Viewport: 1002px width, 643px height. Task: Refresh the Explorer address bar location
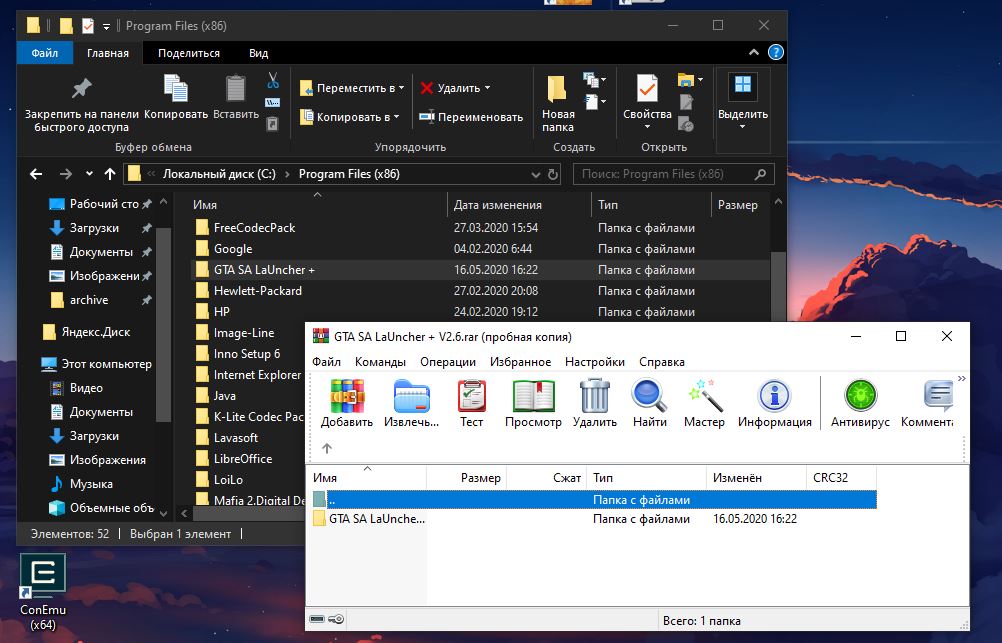point(553,174)
